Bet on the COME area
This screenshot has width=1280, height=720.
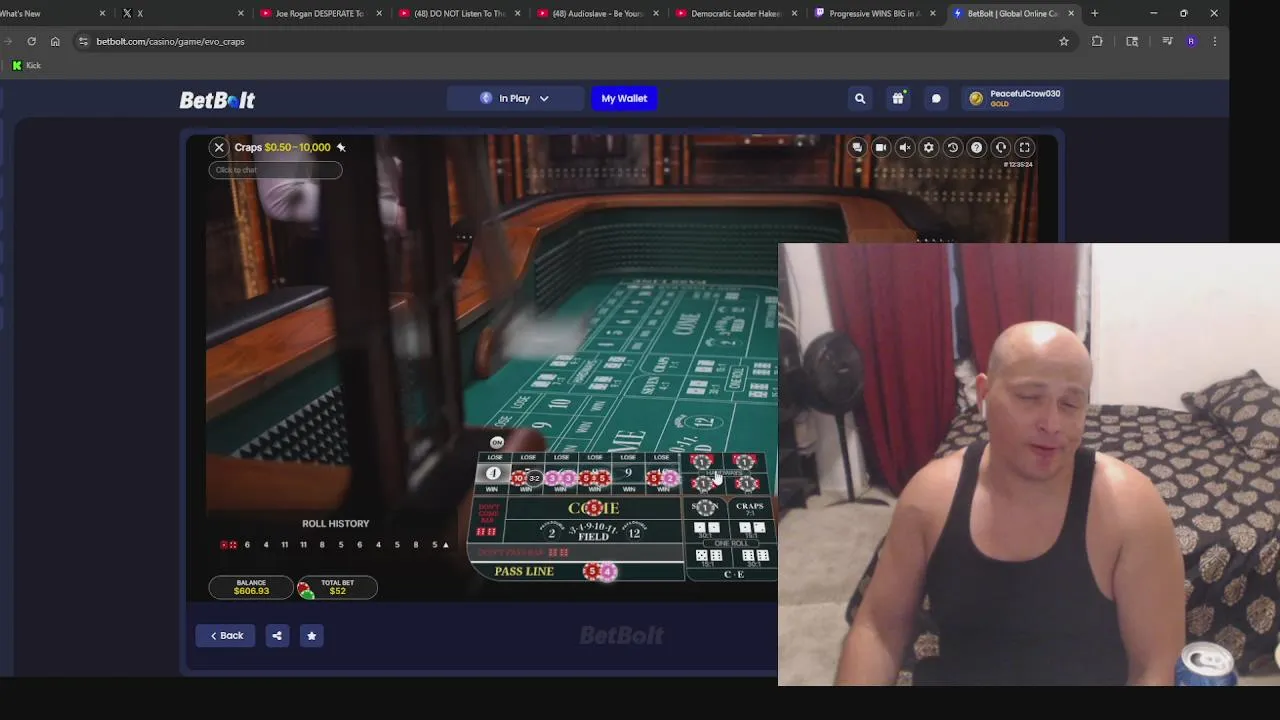pos(594,508)
